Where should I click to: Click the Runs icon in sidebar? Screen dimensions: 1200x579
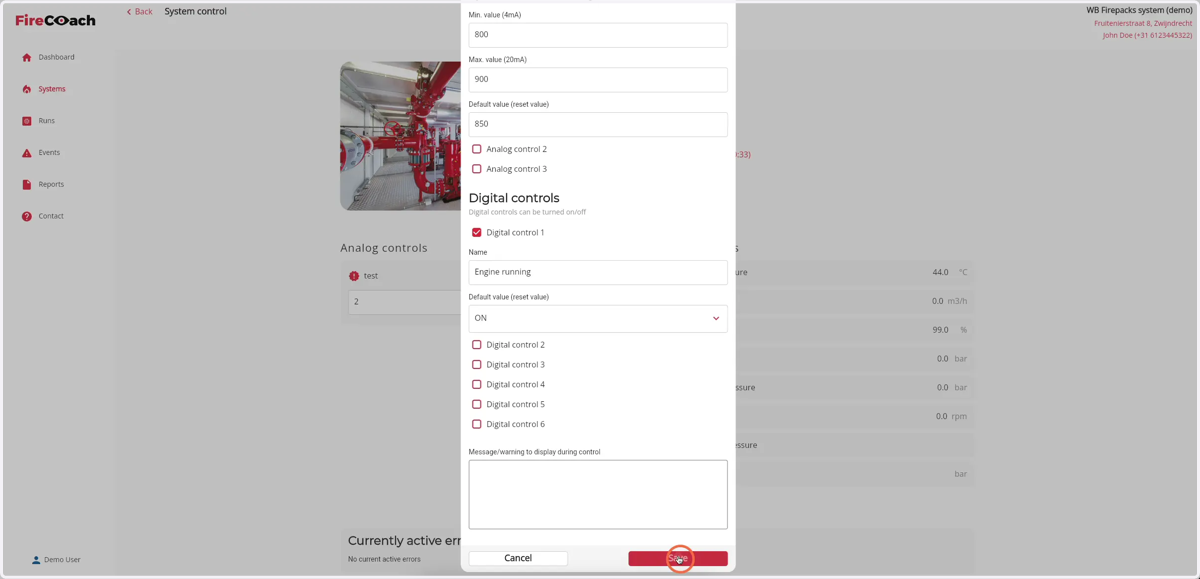27,121
